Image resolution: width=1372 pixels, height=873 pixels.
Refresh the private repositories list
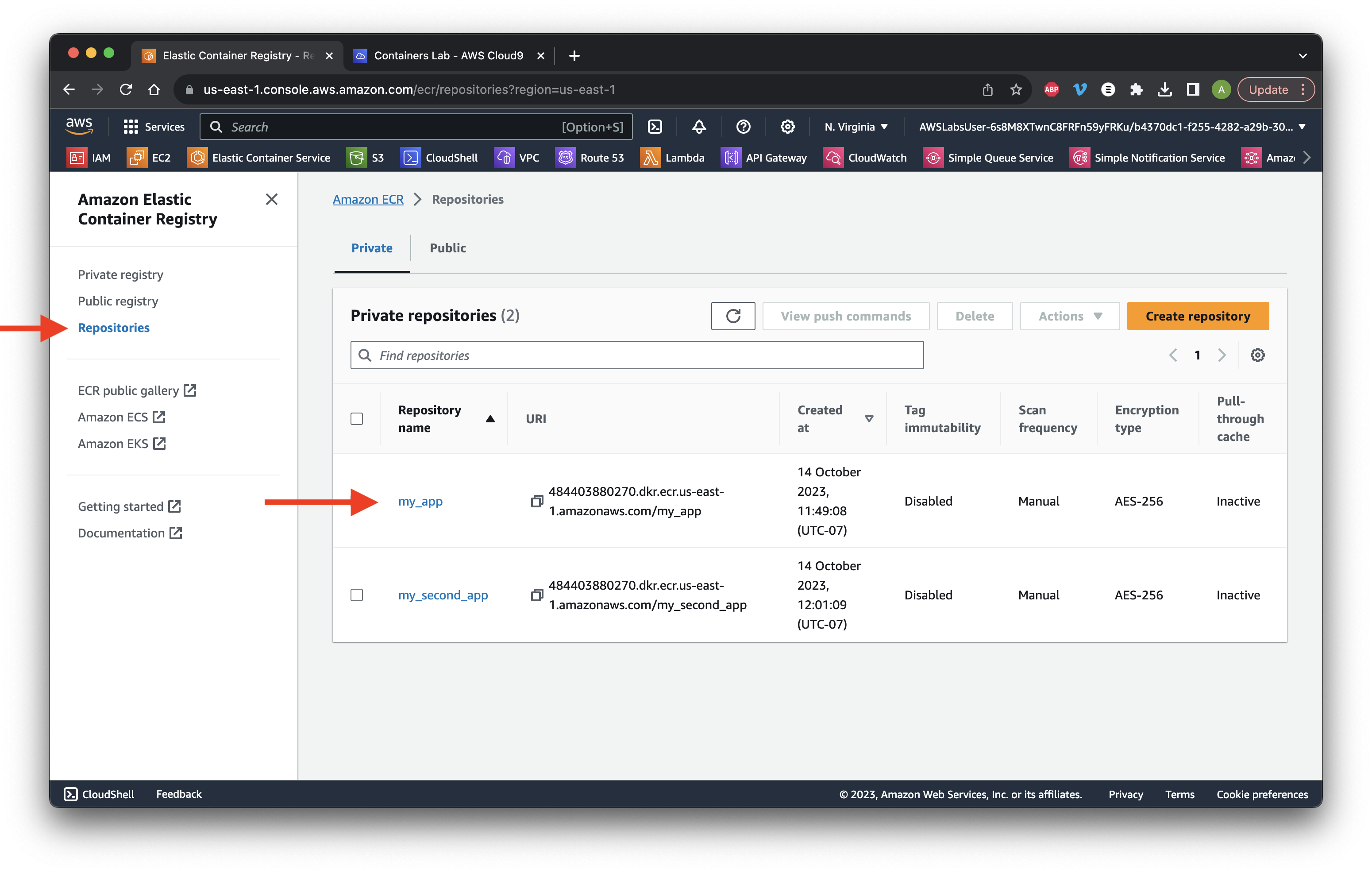pos(733,316)
